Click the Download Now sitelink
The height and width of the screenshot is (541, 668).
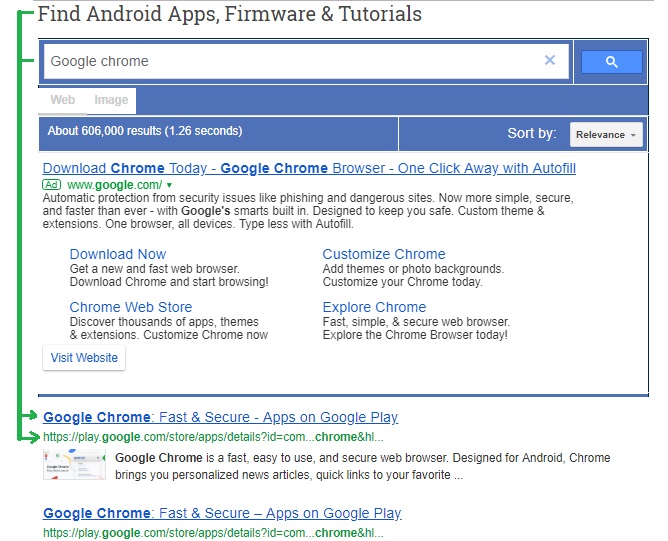118,254
